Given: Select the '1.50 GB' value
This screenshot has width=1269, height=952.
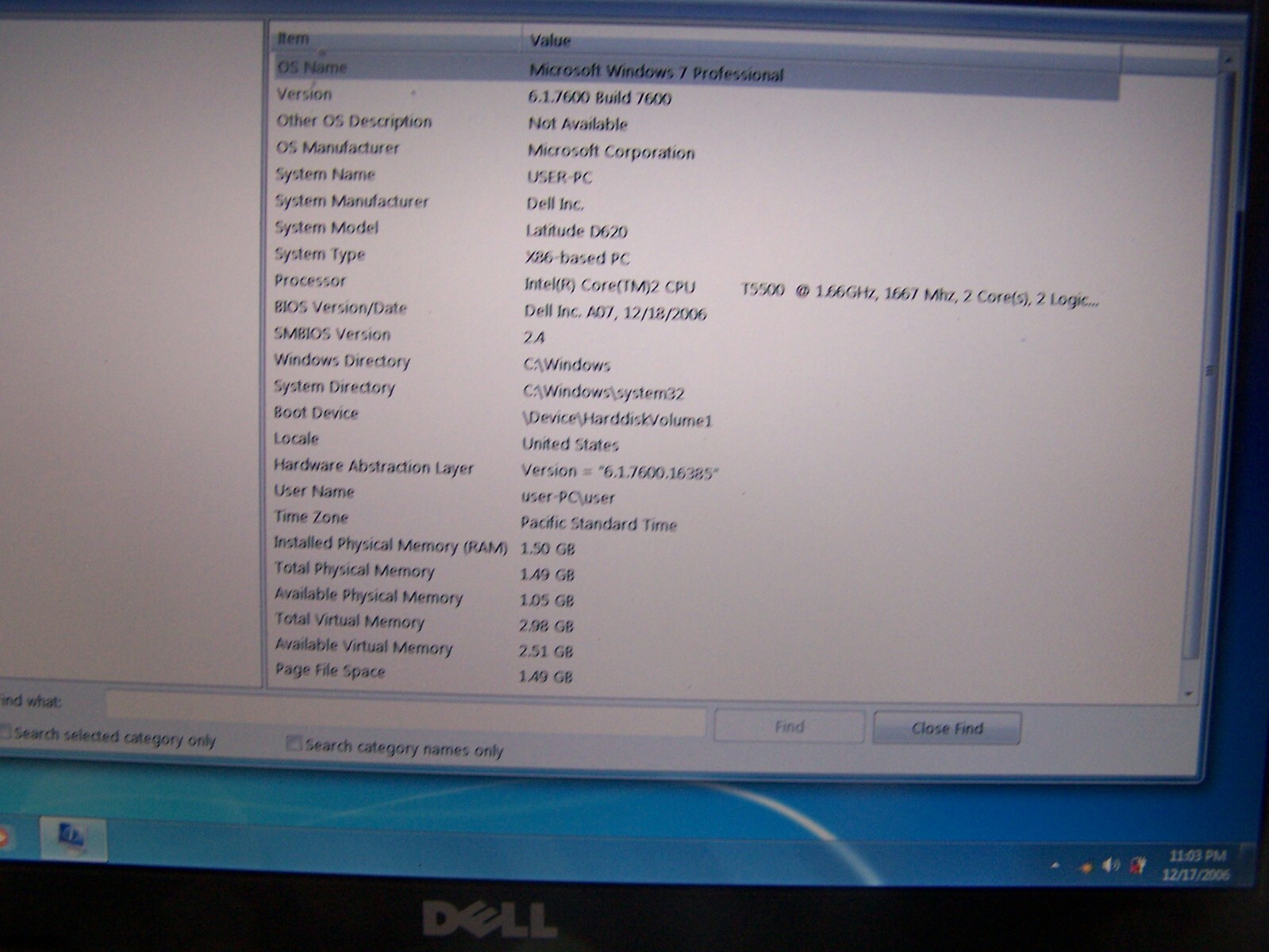Looking at the screenshot, I should (x=548, y=549).
